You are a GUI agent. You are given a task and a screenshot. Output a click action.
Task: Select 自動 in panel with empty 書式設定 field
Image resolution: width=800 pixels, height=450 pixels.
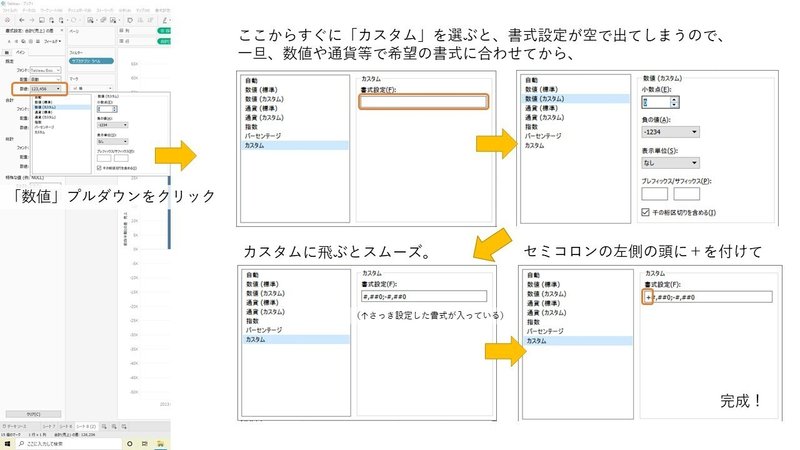[x=251, y=81]
